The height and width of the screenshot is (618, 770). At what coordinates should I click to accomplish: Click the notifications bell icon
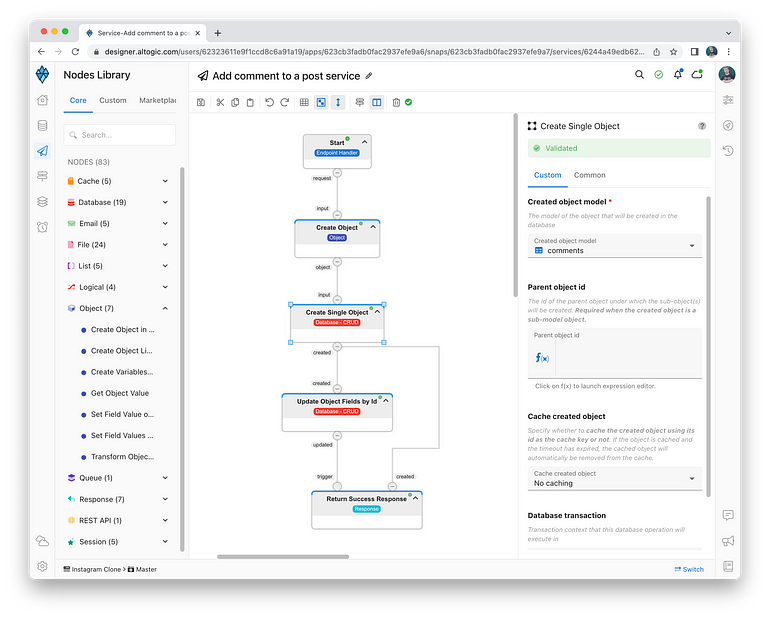point(678,75)
